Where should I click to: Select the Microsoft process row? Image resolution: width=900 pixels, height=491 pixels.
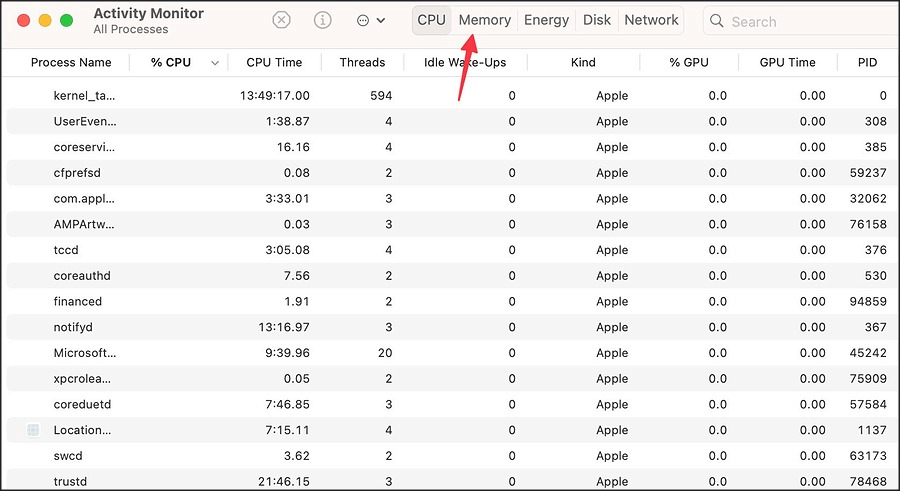[x=450, y=353]
